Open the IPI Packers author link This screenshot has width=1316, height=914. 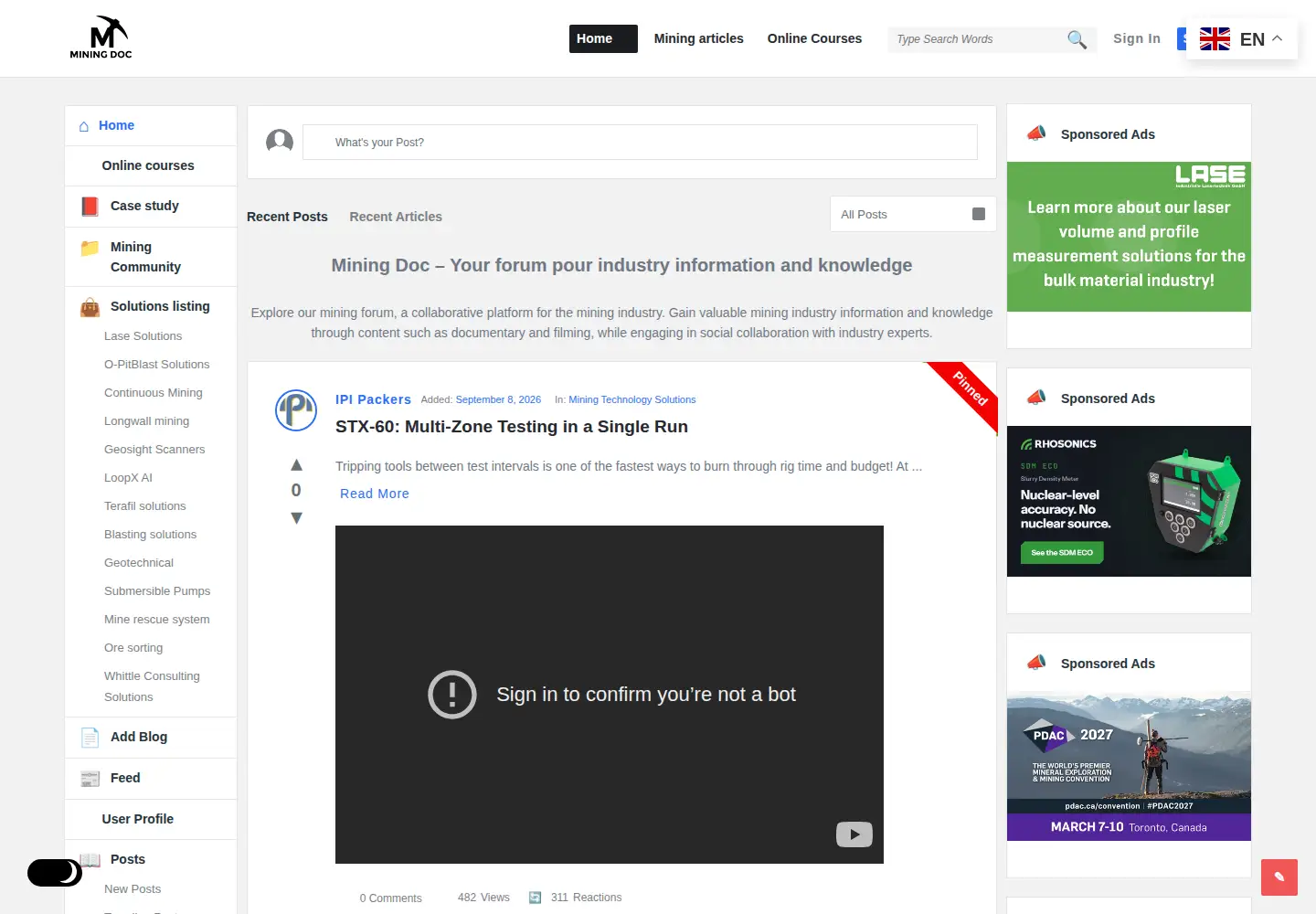[x=373, y=399]
